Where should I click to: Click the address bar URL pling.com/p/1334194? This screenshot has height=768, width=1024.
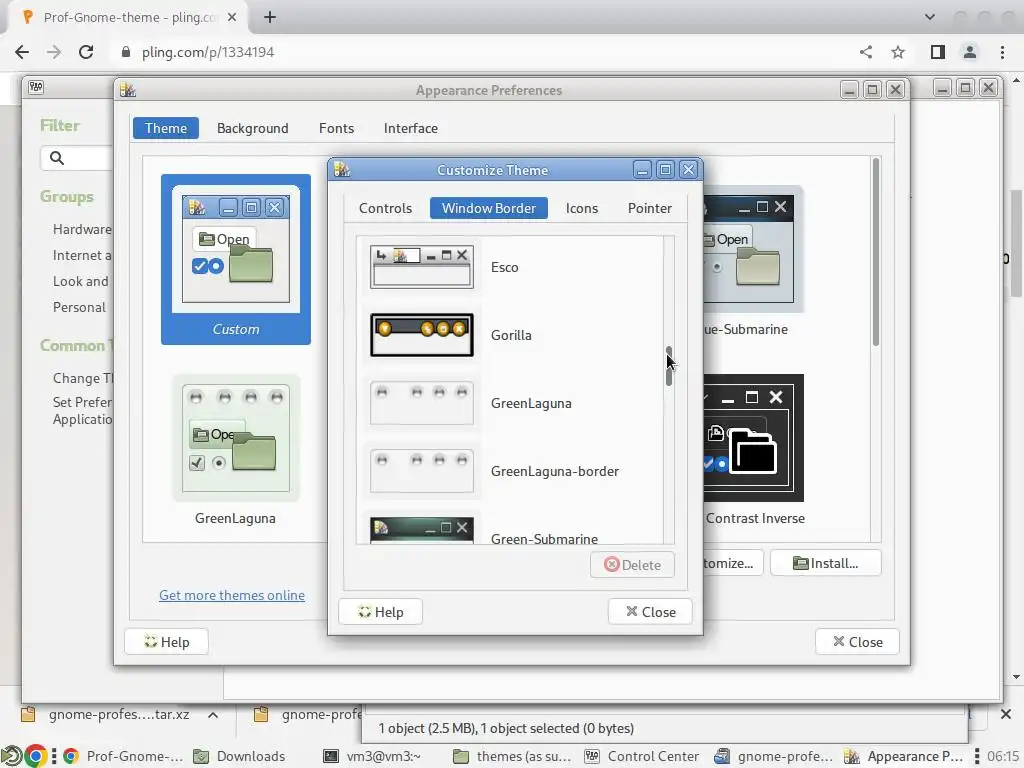[208, 52]
